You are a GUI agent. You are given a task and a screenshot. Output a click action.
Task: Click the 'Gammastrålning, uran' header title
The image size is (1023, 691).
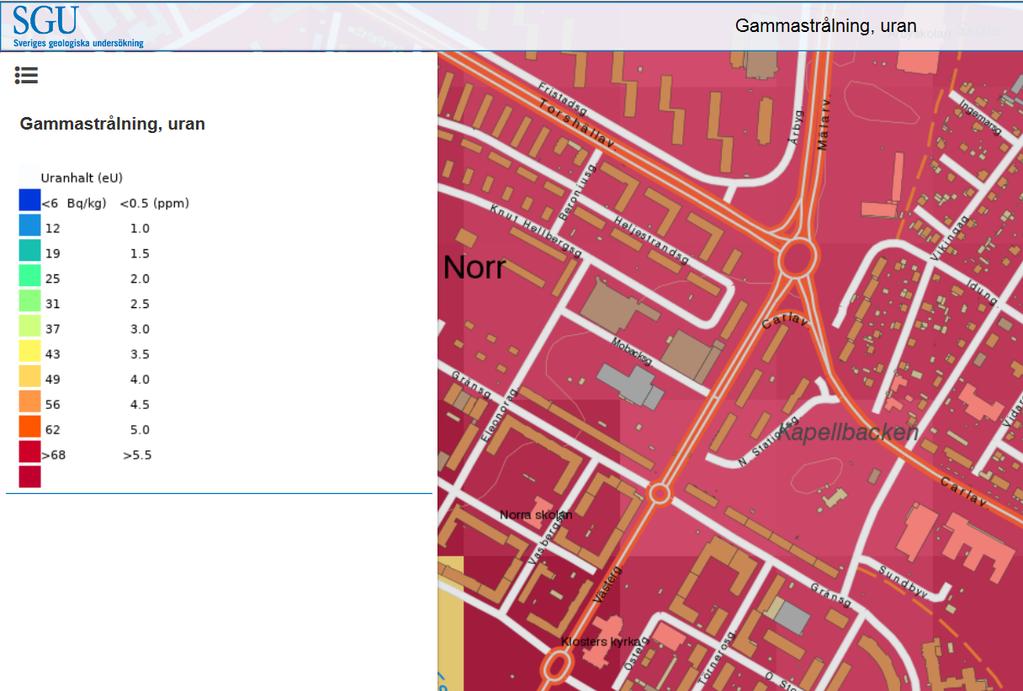click(825, 26)
